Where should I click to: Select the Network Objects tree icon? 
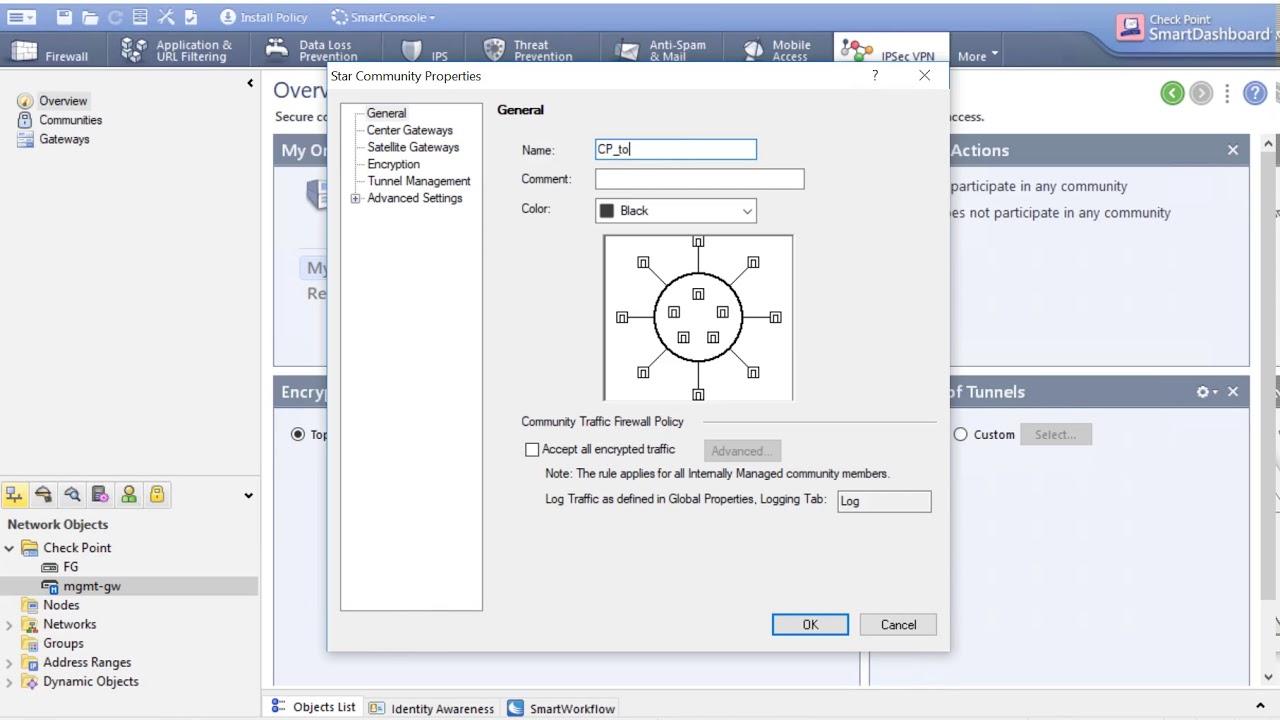coord(14,494)
